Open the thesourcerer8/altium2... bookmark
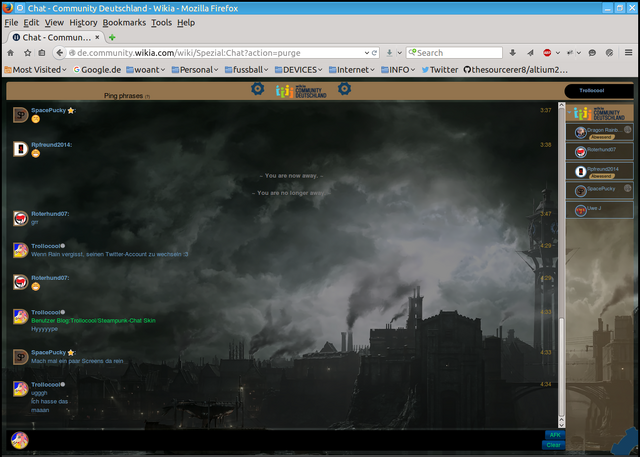This screenshot has height=457, width=640. [516, 70]
